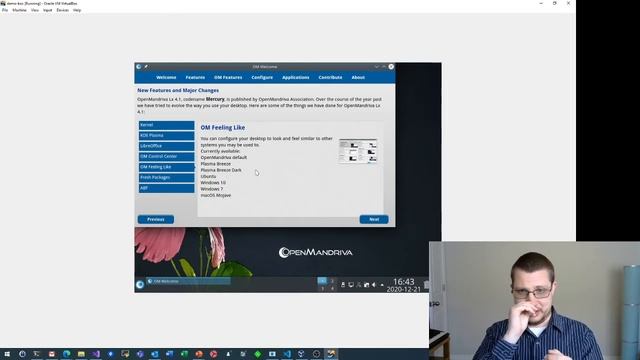640x360 pixels.
Task: Open the VirtualBox View menu
Action: [x=35, y=10]
